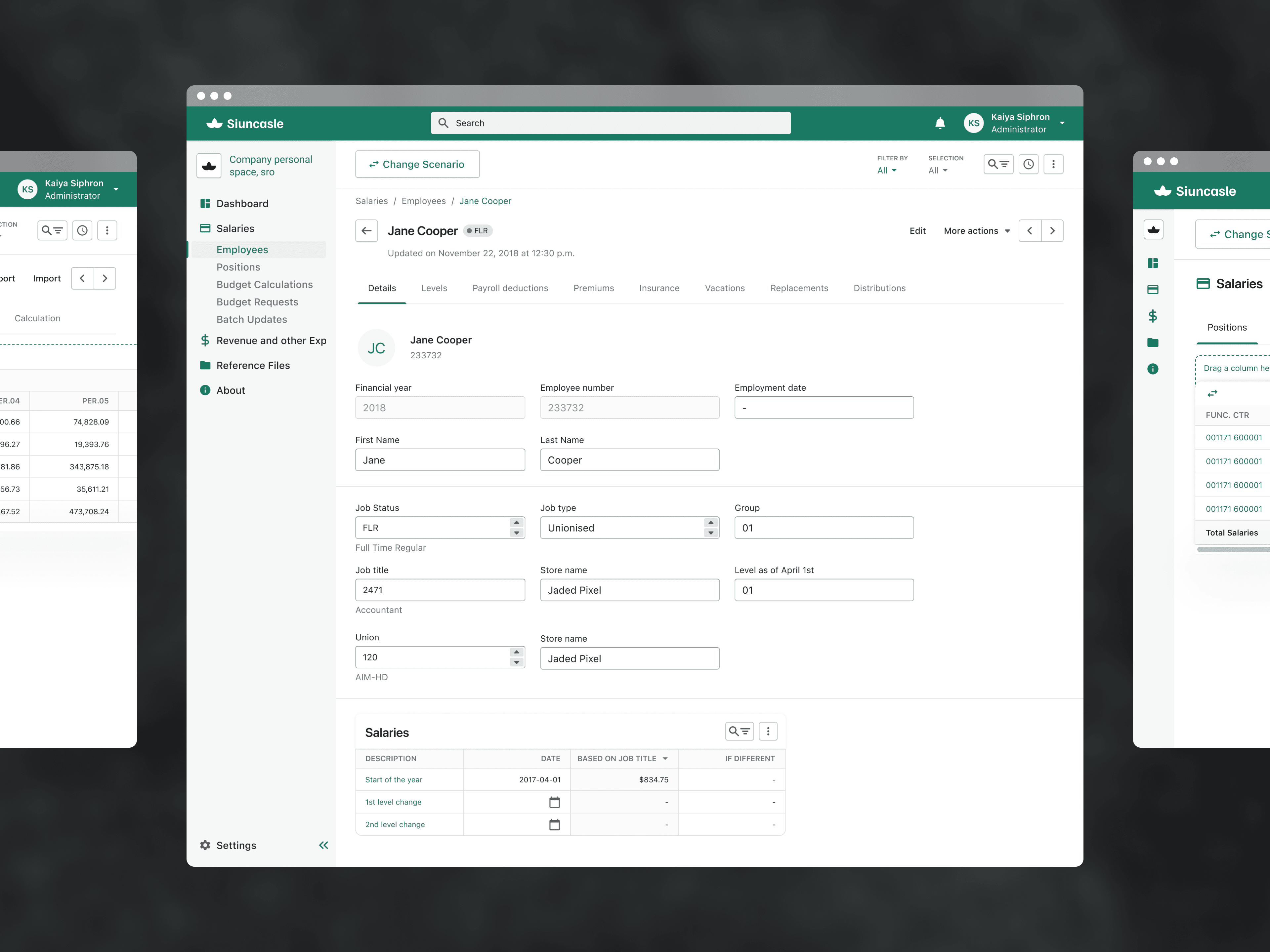Open the Vacations tab
Image resolution: width=1270 pixels, height=952 pixels.
point(725,288)
